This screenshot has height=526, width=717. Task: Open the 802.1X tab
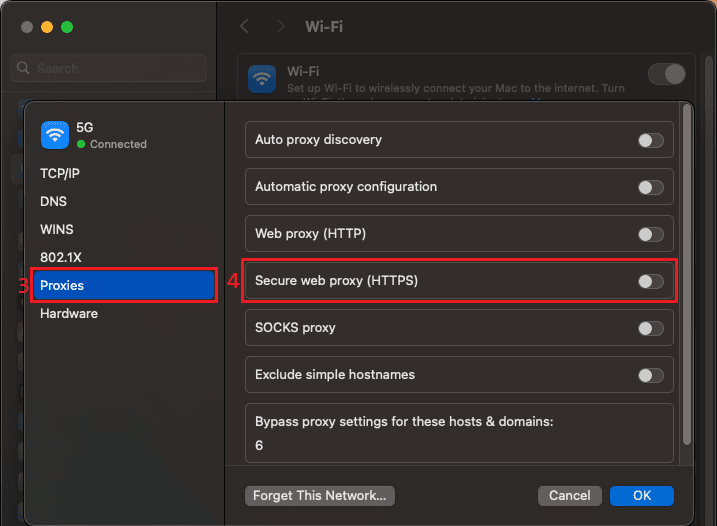point(60,257)
